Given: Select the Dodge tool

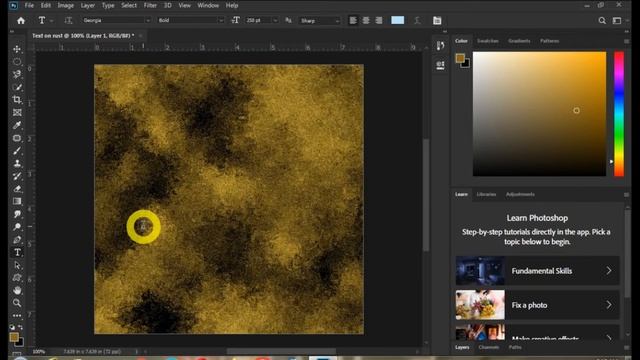Looking at the screenshot, I should click(17, 227).
